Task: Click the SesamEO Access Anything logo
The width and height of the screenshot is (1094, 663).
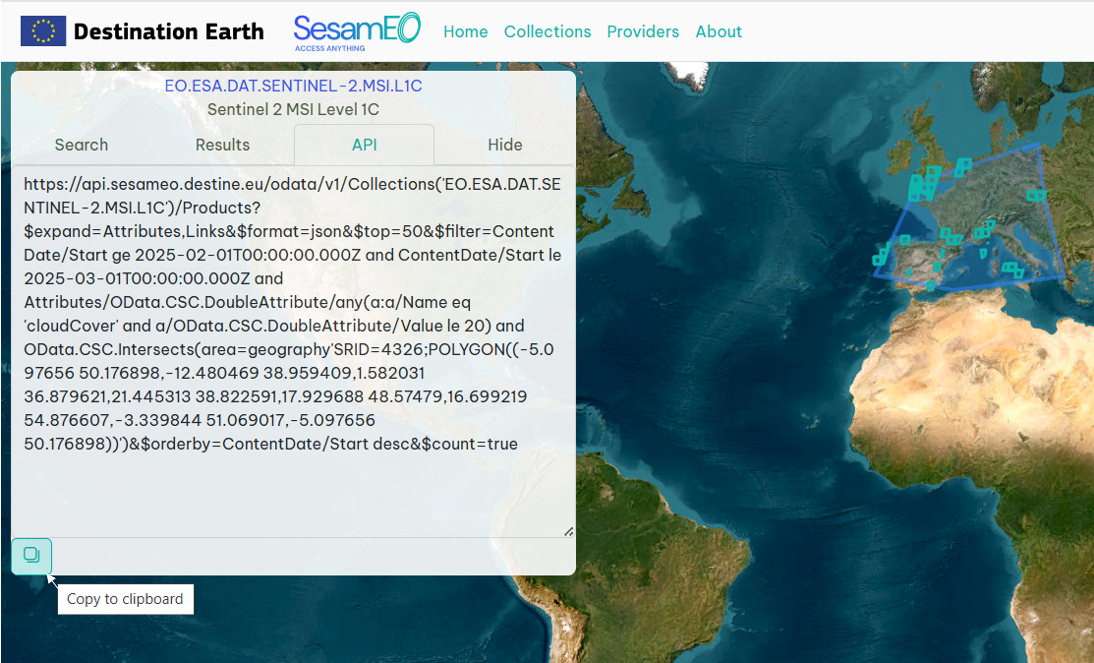Action: tap(357, 32)
